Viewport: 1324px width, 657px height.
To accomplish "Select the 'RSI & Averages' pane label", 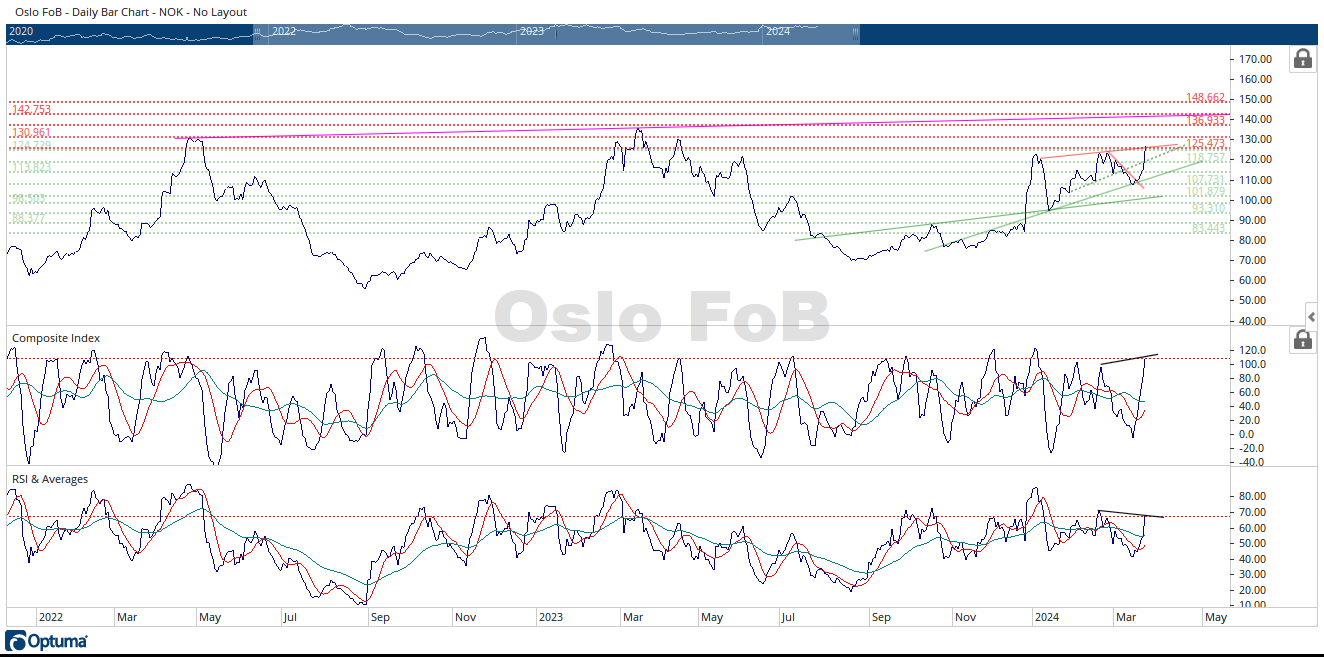I will [50, 479].
